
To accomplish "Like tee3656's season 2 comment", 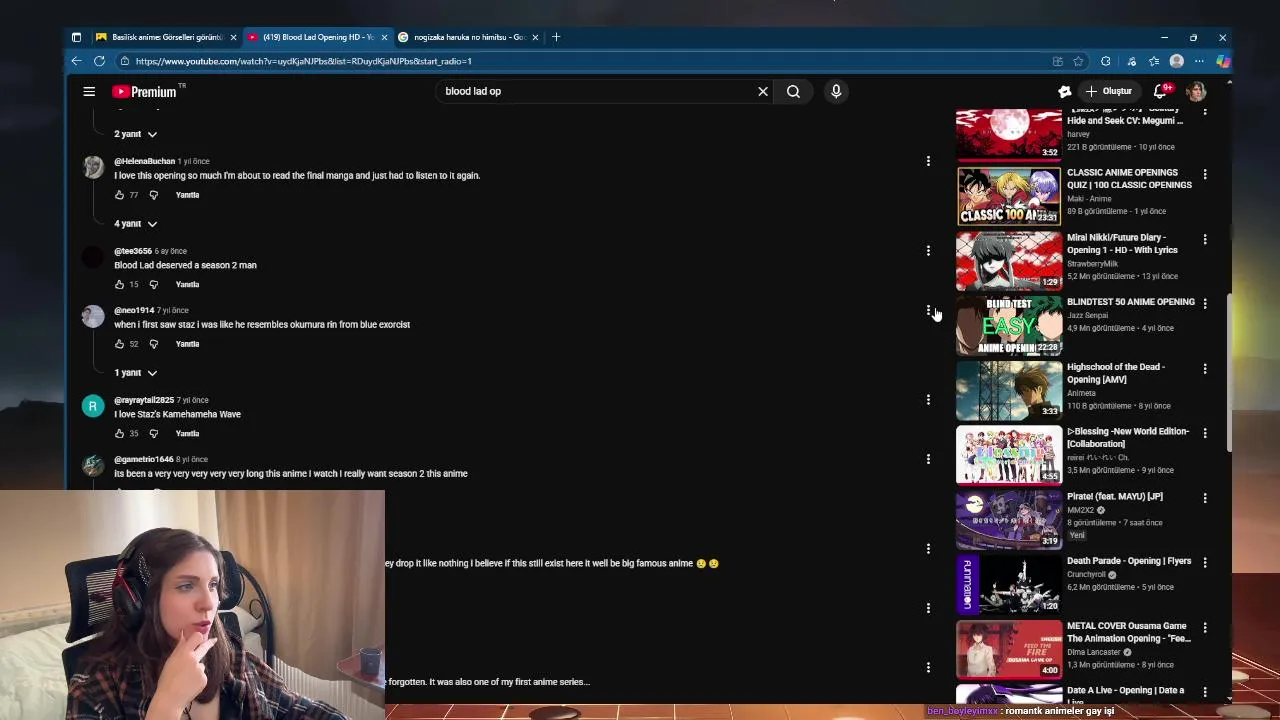I will click(119, 284).
